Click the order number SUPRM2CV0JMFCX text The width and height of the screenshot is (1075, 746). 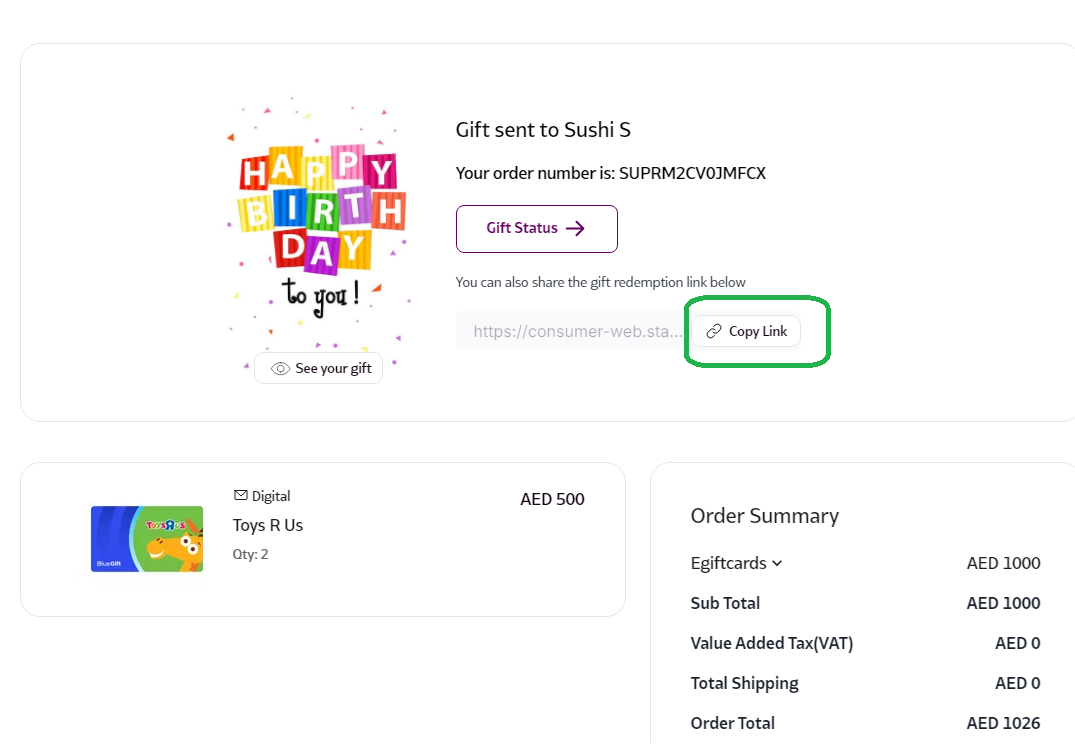click(692, 173)
